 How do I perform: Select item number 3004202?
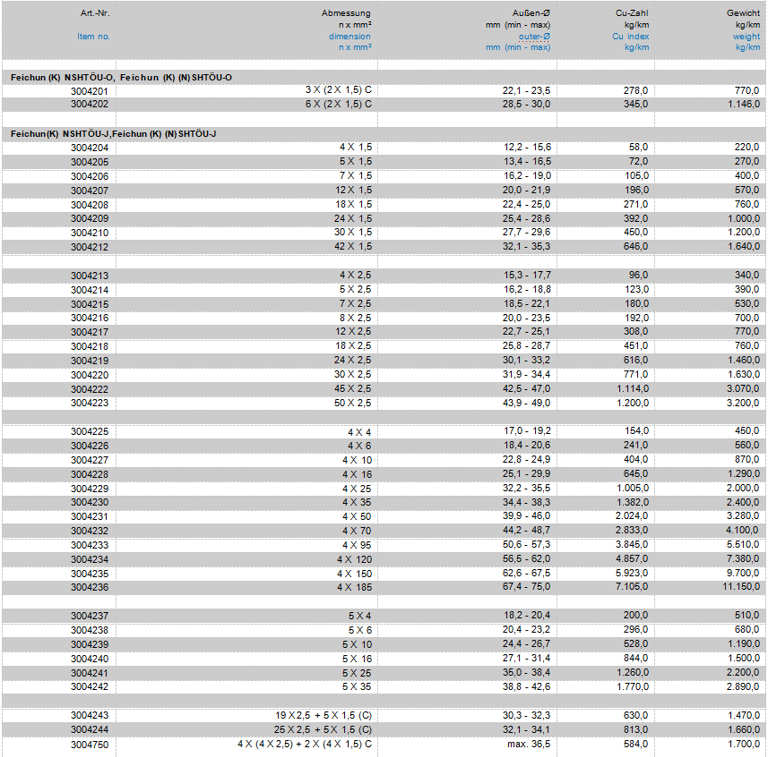coord(89,104)
